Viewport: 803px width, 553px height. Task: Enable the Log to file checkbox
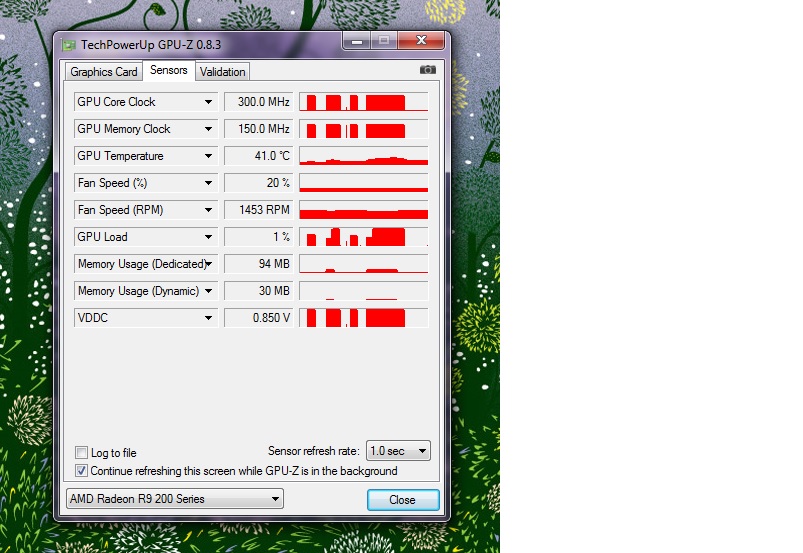point(81,453)
